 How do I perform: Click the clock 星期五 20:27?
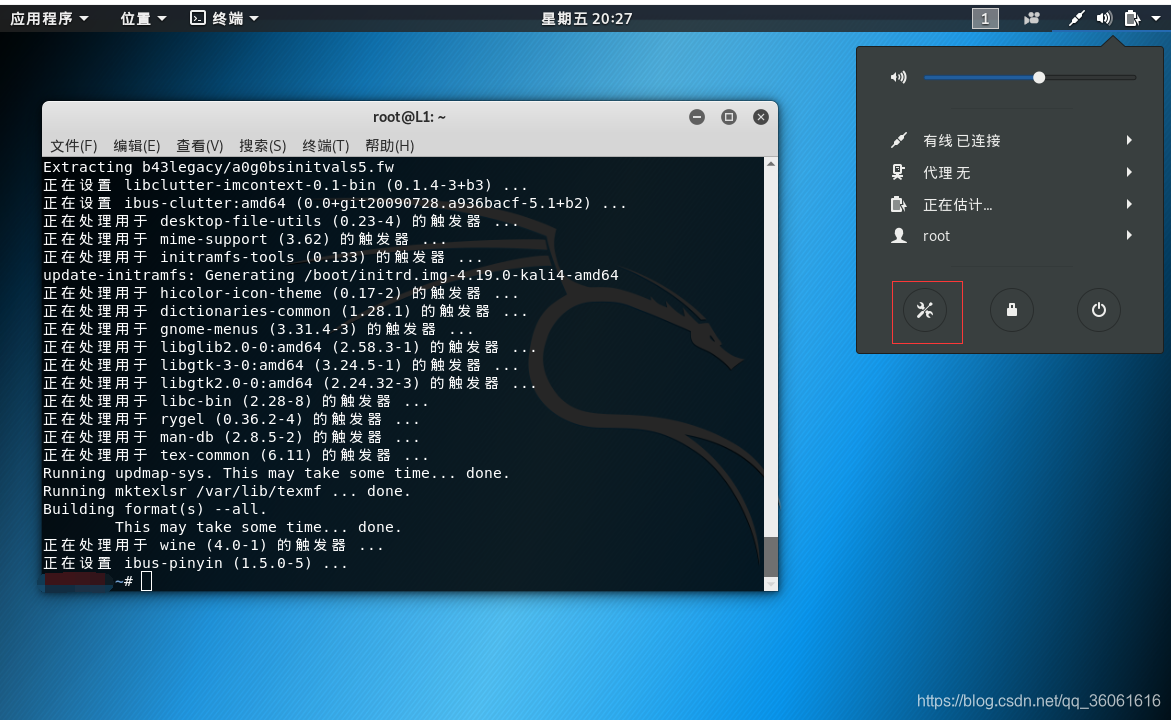point(586,19)
